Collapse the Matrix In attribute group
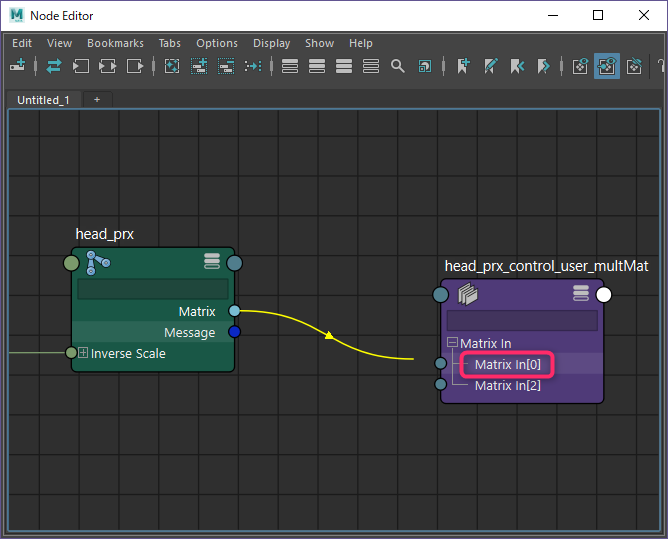 pyautogui.click(x=453, y=344)
